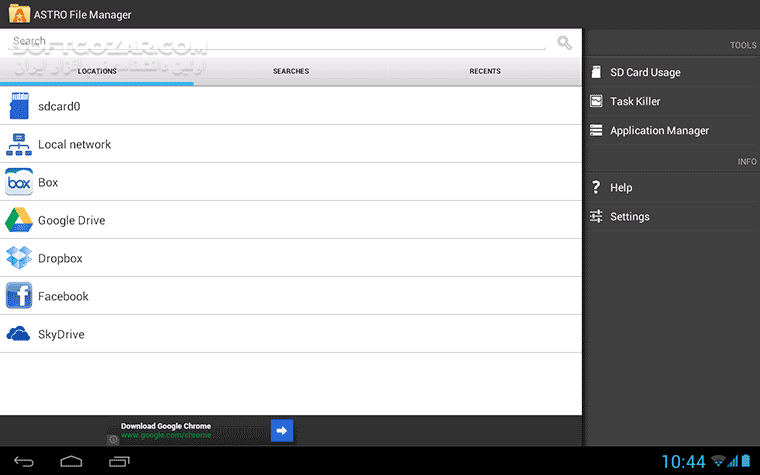The width and height of the screenshot is (760, 475).
Task: Tap the Android home button
Action: 71,461
